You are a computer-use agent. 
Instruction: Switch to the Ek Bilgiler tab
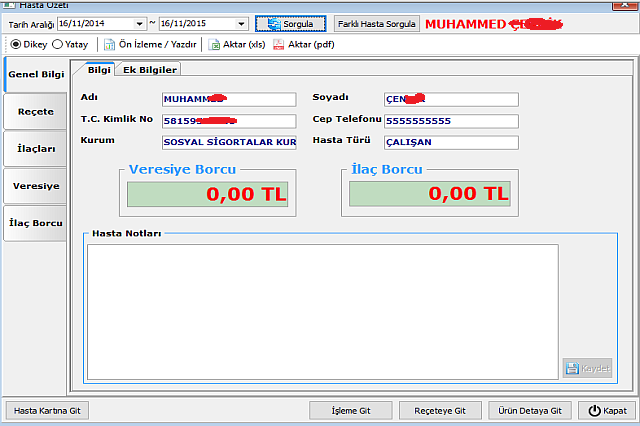(x=150, y=69)
